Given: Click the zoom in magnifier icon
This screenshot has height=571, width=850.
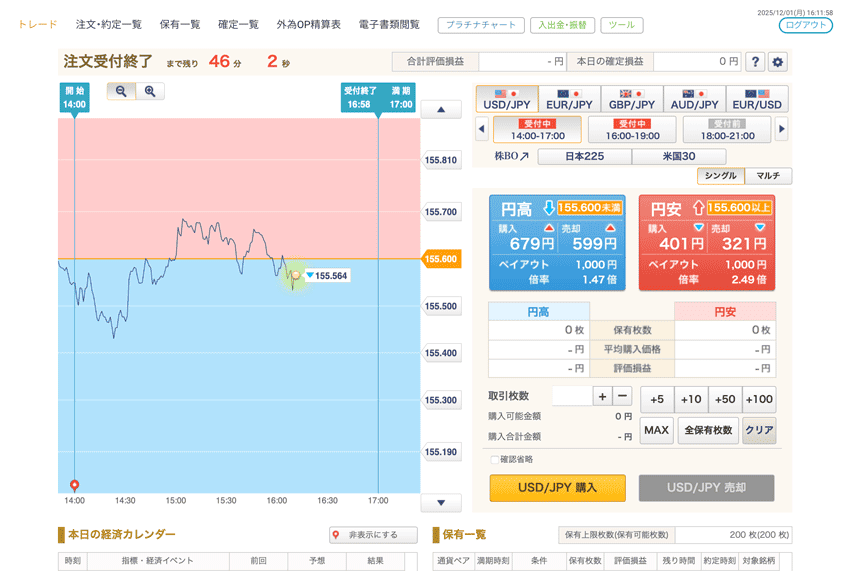Looking at the screenshot, I should (x=150, y=91).
